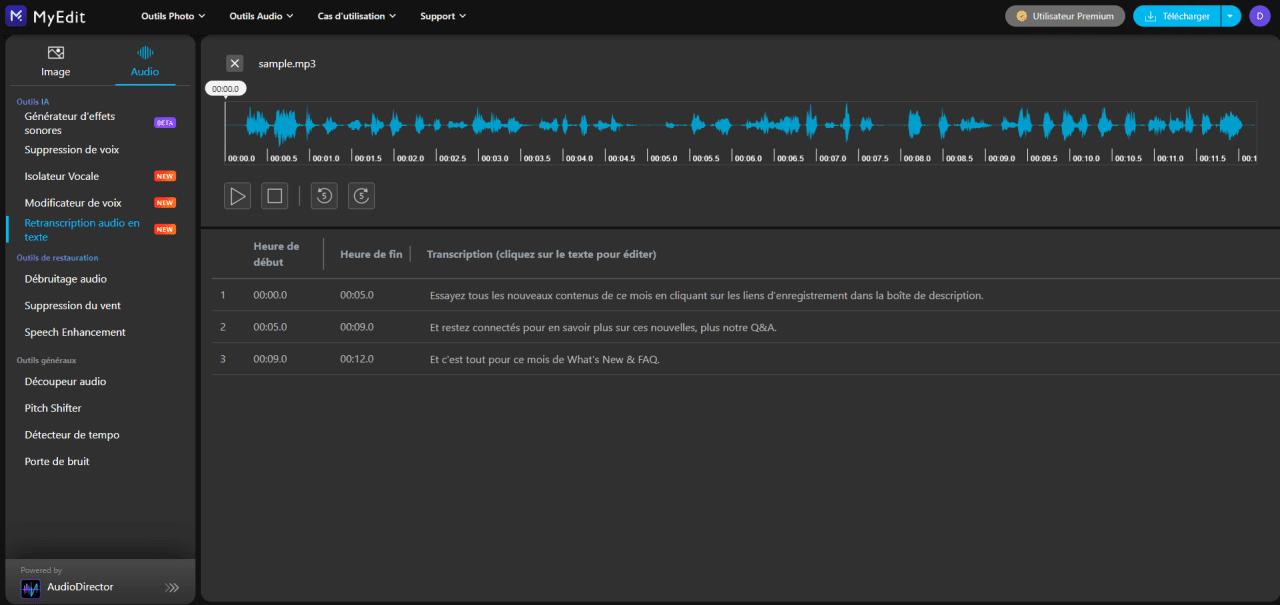The height and width of the screenshot is (605, 1280).
Task: Open Détecteur de tempo tool
Action: (x=72, y=435)
